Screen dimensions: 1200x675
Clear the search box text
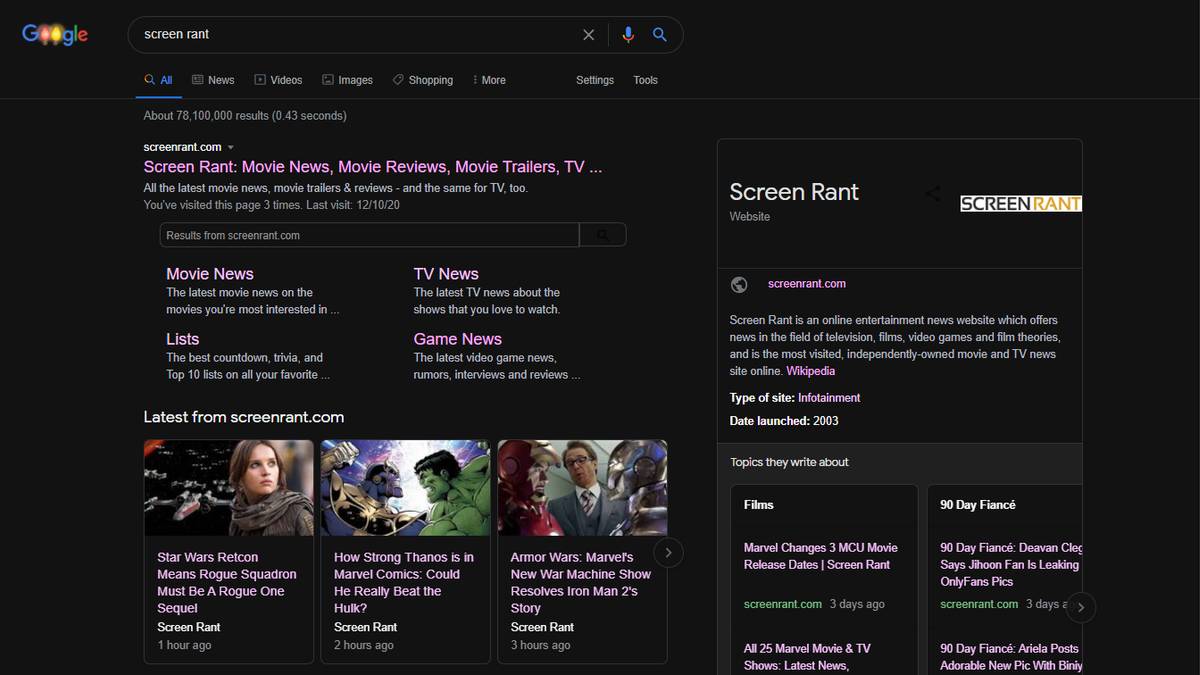tap(588, 35)
